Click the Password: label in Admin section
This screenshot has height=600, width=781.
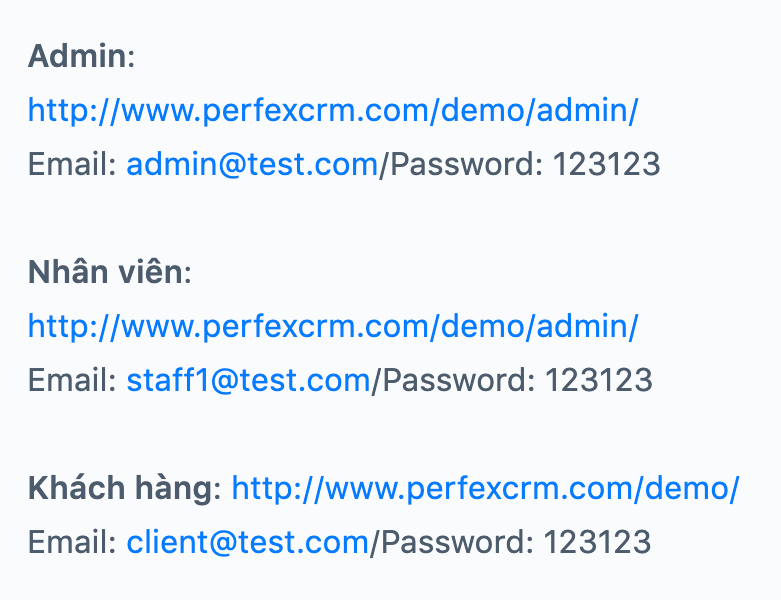[x=466, y=164]
